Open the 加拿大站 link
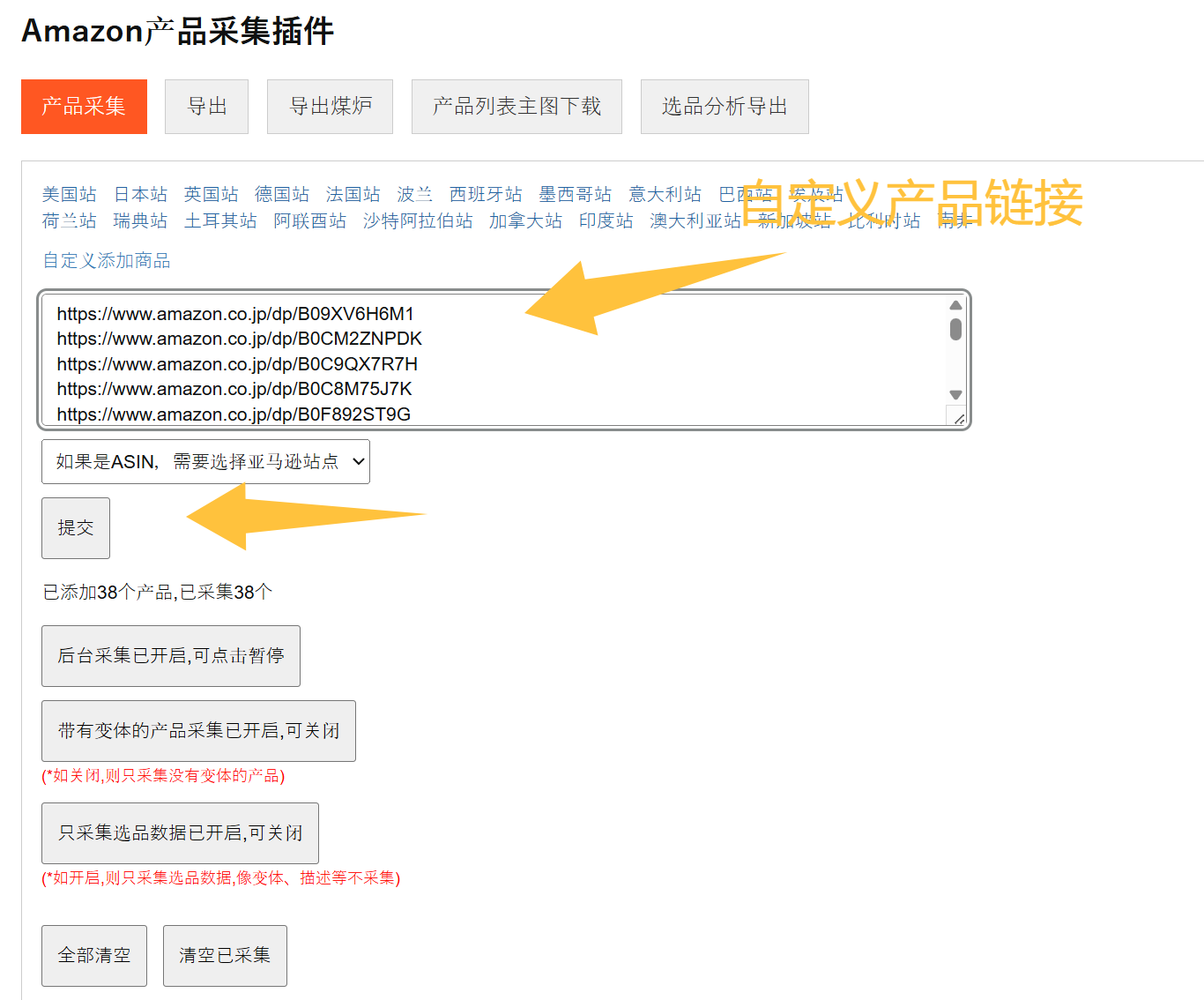 point(525,220)
